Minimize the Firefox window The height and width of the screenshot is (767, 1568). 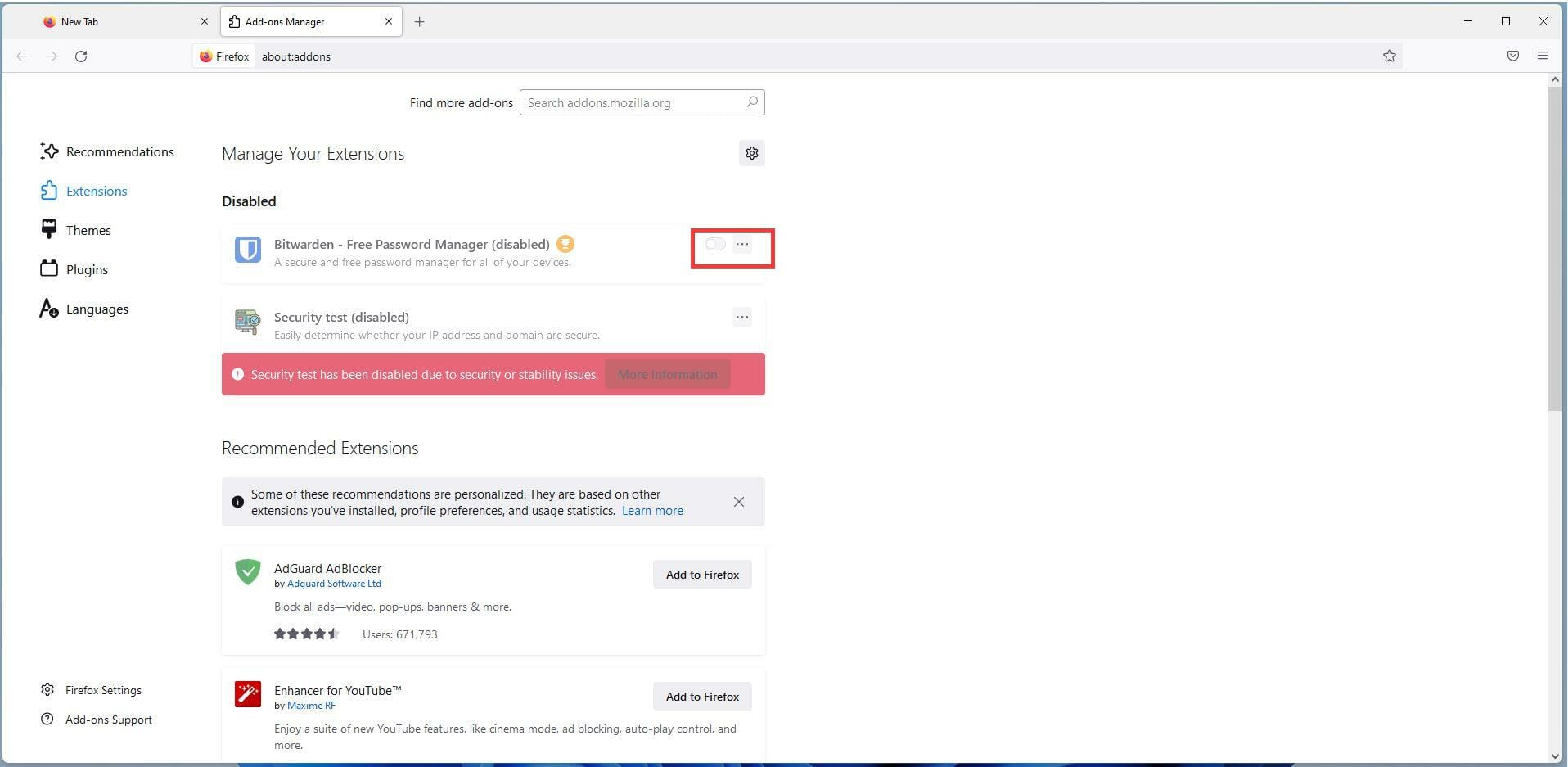point(1468,21)
